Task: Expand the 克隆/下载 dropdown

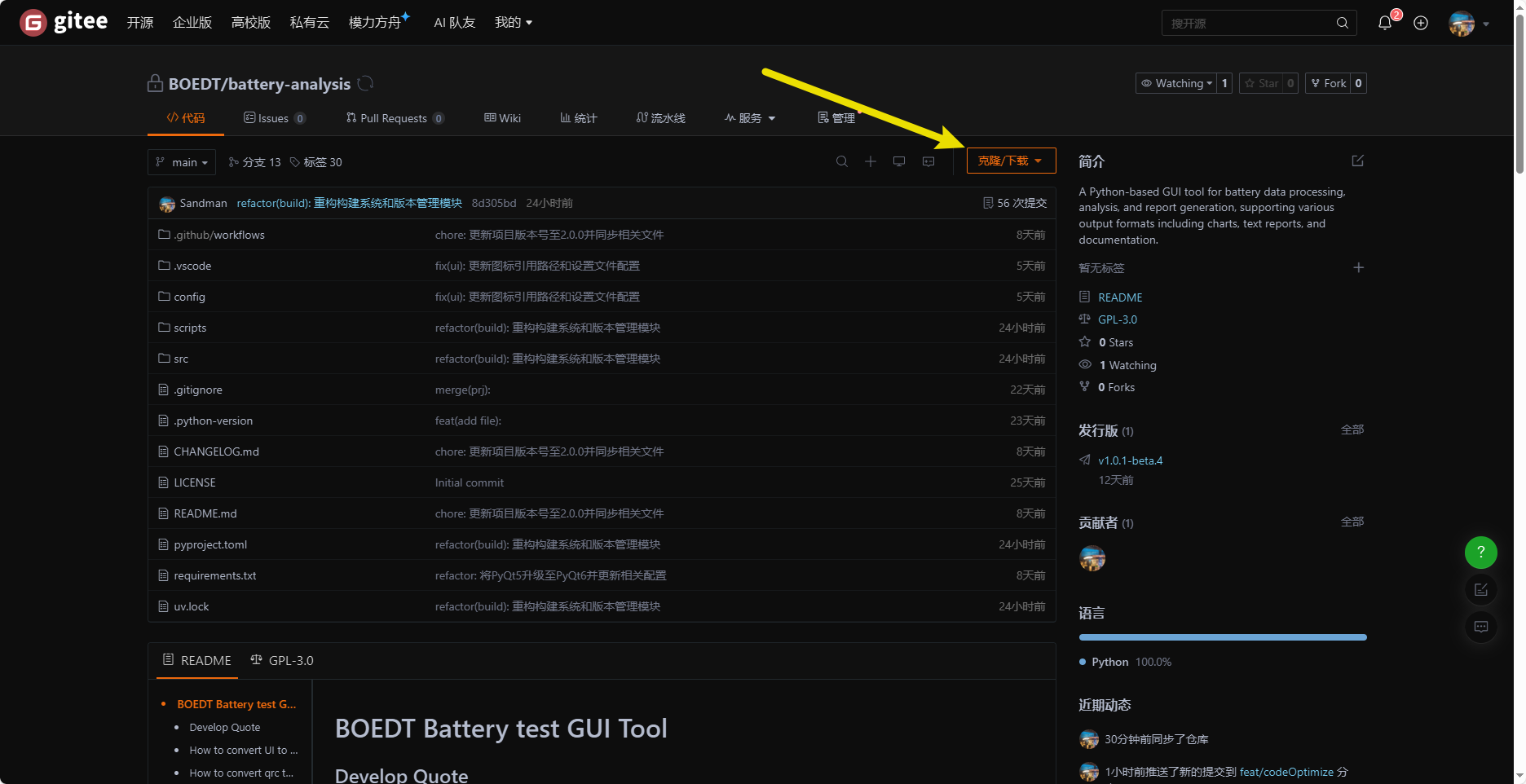Action: pos(1011,161)
